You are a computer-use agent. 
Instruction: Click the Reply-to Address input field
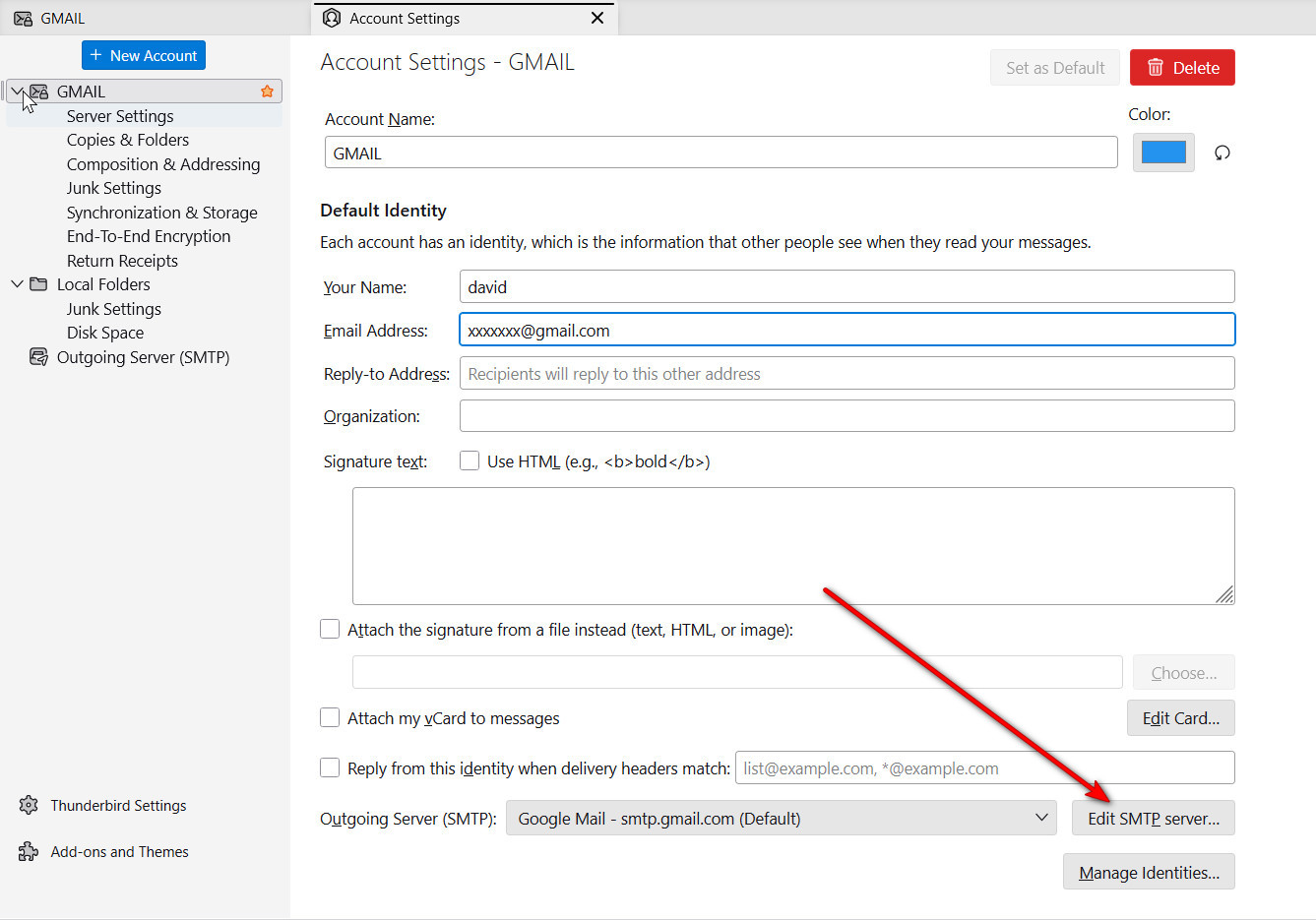pos(846,373)
